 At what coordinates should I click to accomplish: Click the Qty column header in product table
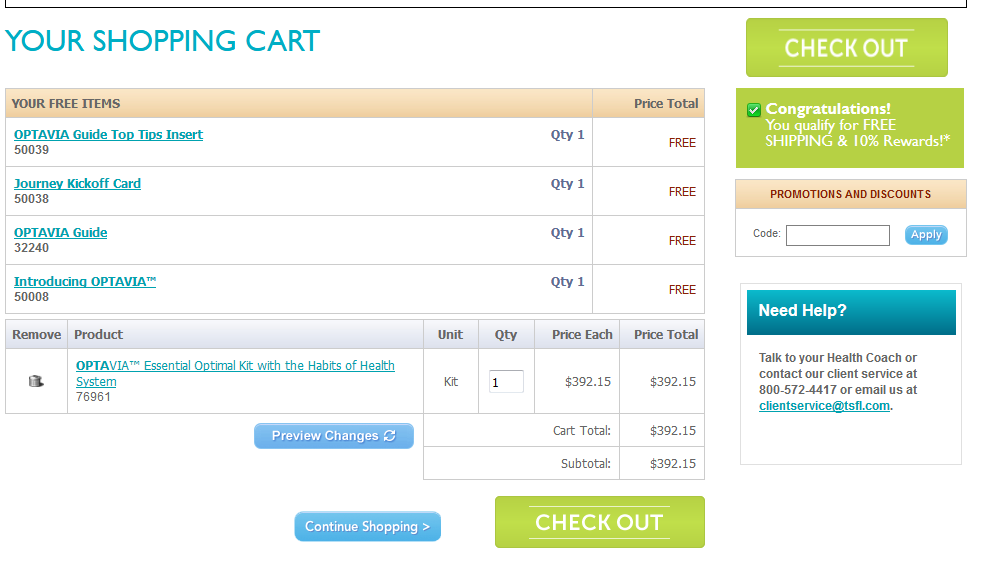[506, 335]
